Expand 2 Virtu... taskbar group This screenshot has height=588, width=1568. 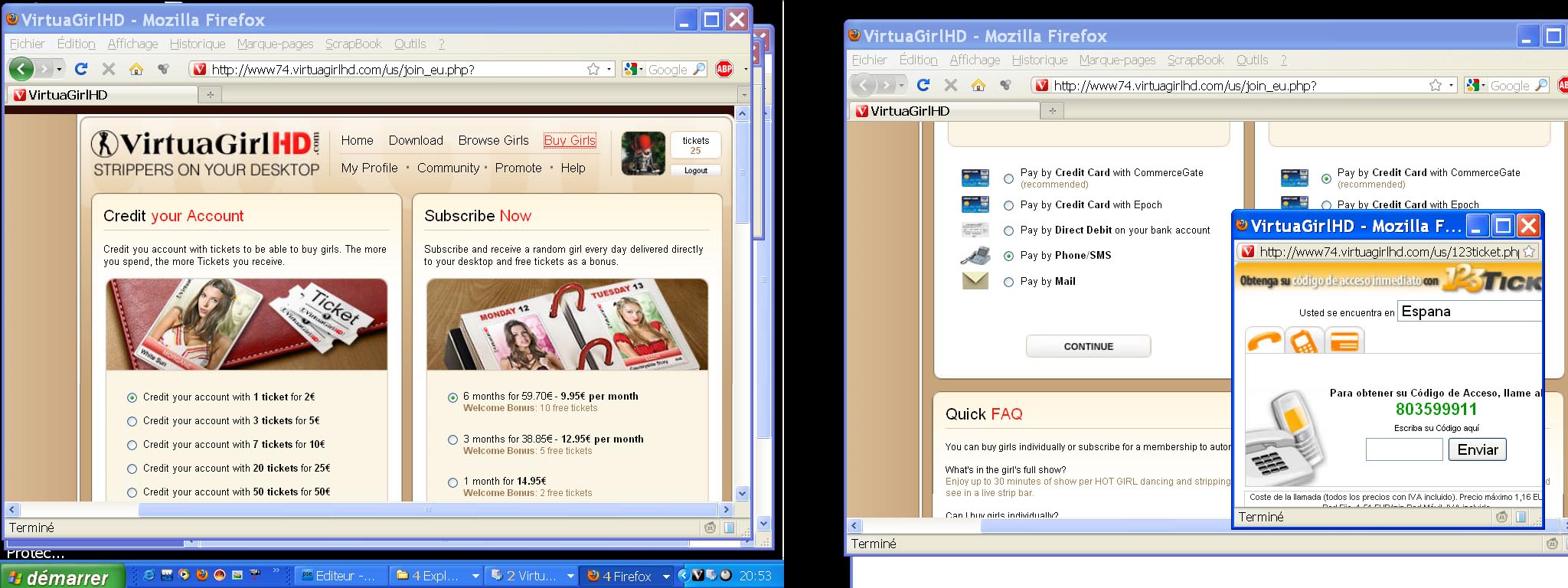570,576
